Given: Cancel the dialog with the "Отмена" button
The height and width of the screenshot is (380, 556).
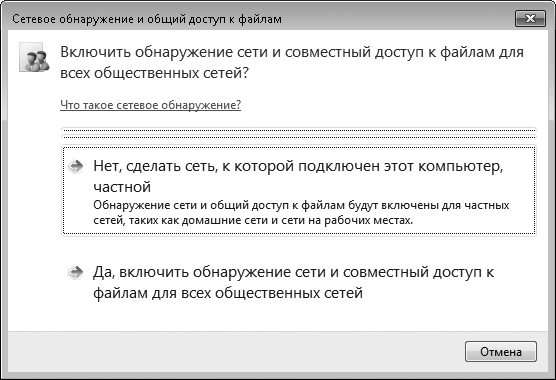Looking at the screenshot, I should point(501,352).
